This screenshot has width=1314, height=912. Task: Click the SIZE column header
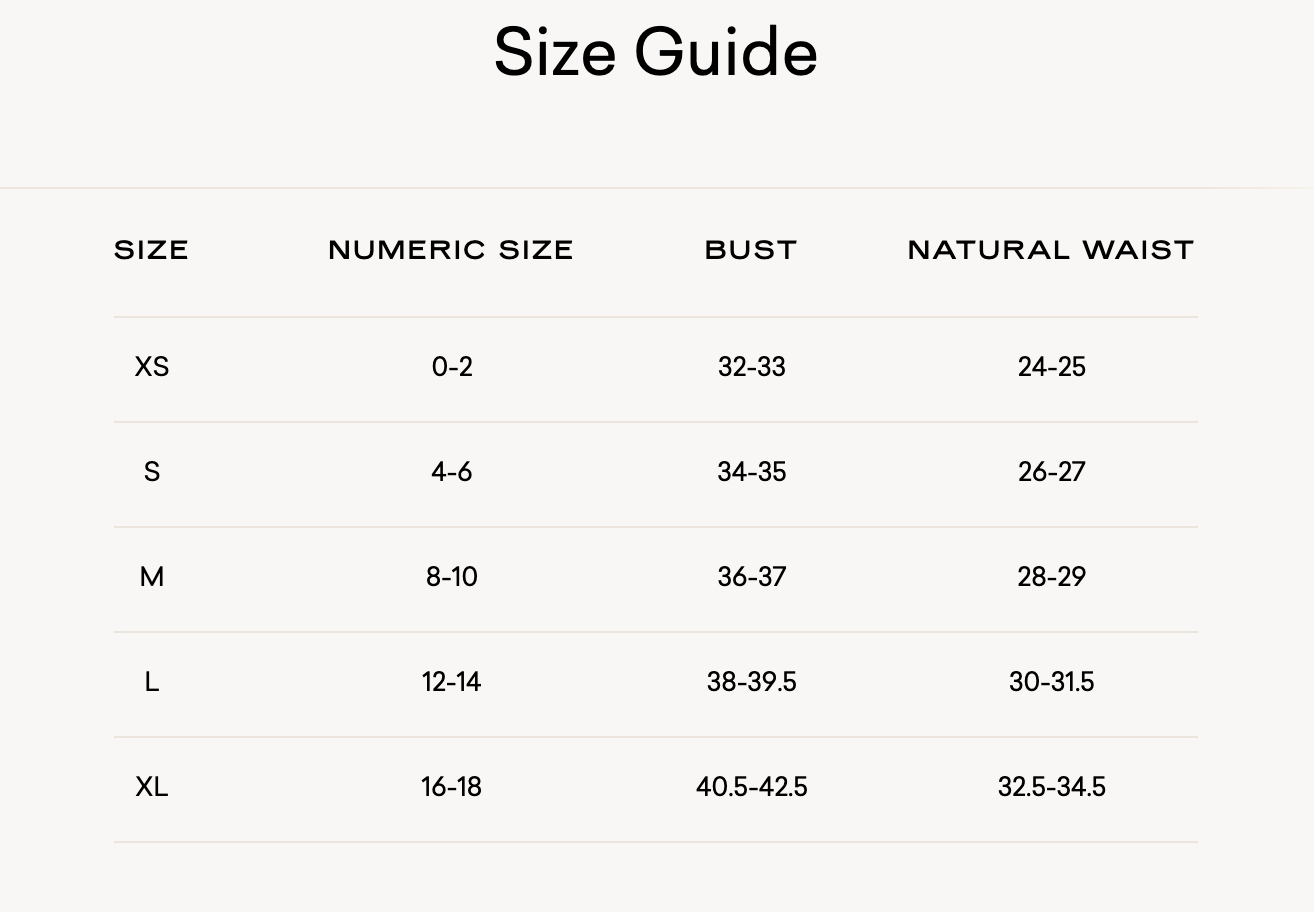(151, 250)
